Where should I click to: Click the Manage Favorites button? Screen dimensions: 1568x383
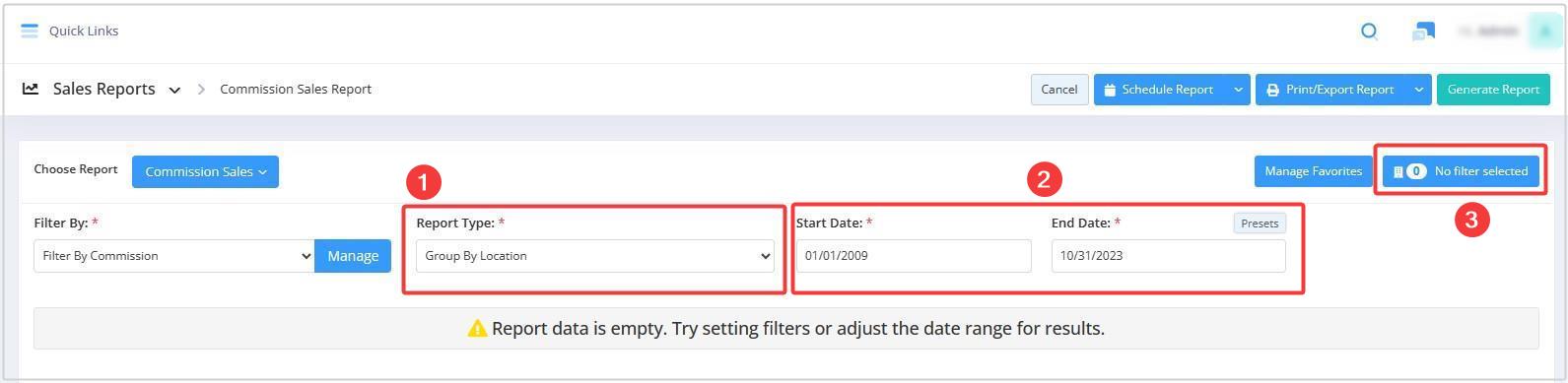tap(1313, 171)
